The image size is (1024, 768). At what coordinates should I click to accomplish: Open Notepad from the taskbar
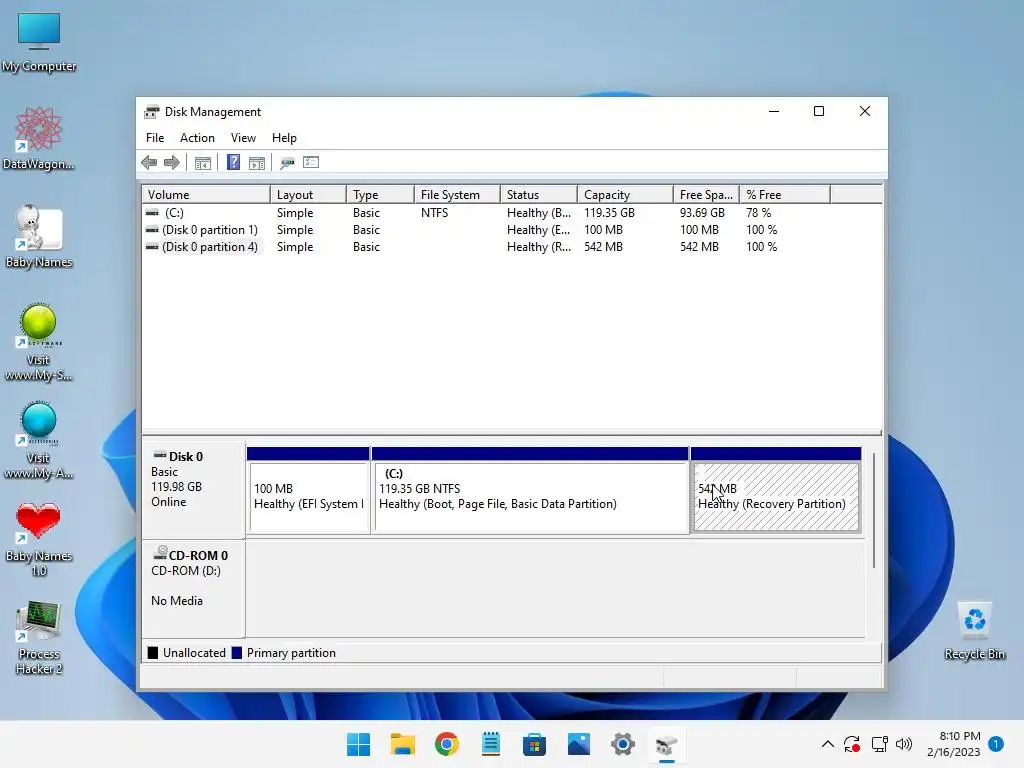pyautogui.click(x=490, y=744)
